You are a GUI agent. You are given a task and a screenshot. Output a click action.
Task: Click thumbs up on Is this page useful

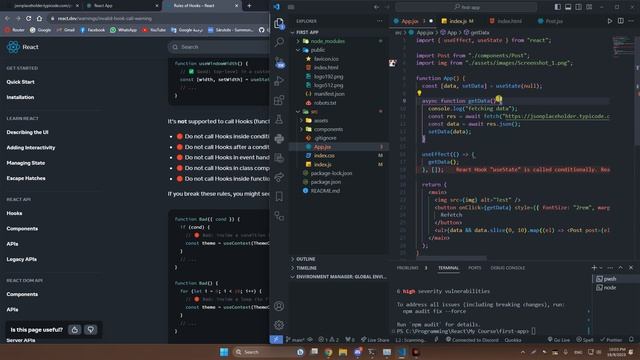[75, 329]
